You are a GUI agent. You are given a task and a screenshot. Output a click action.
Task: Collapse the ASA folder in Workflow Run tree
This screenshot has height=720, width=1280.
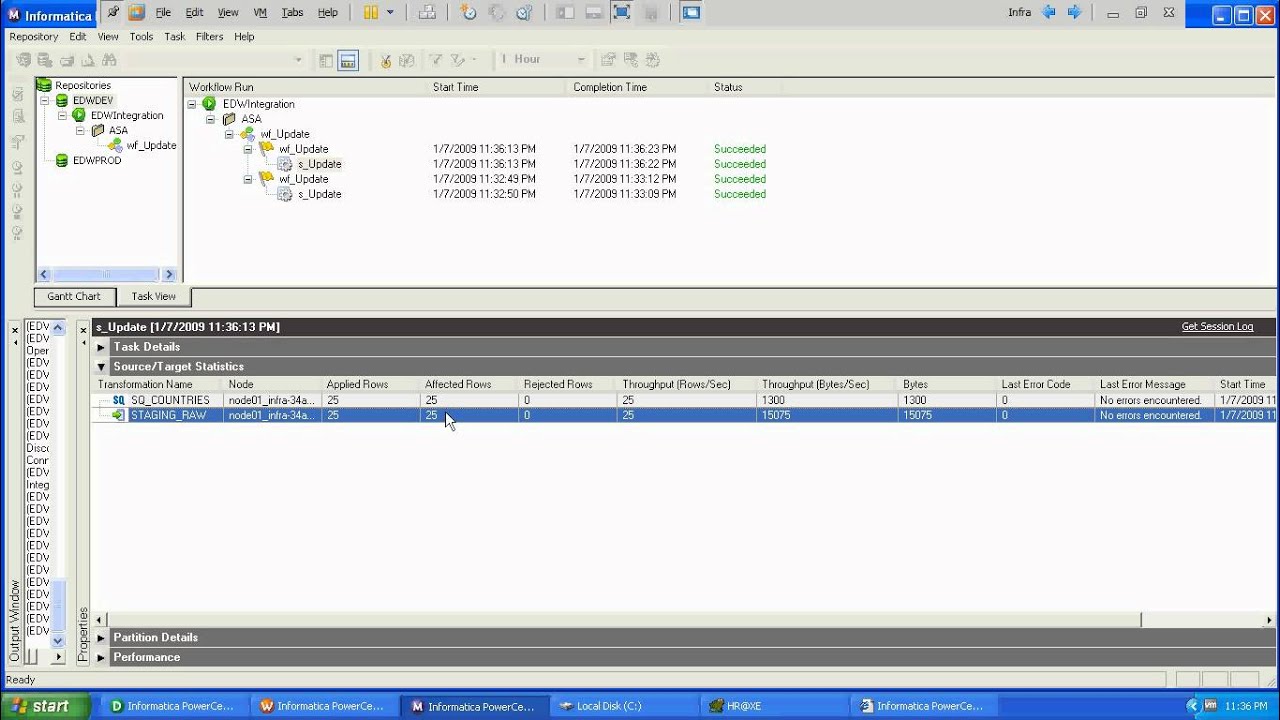coord(211,119)
